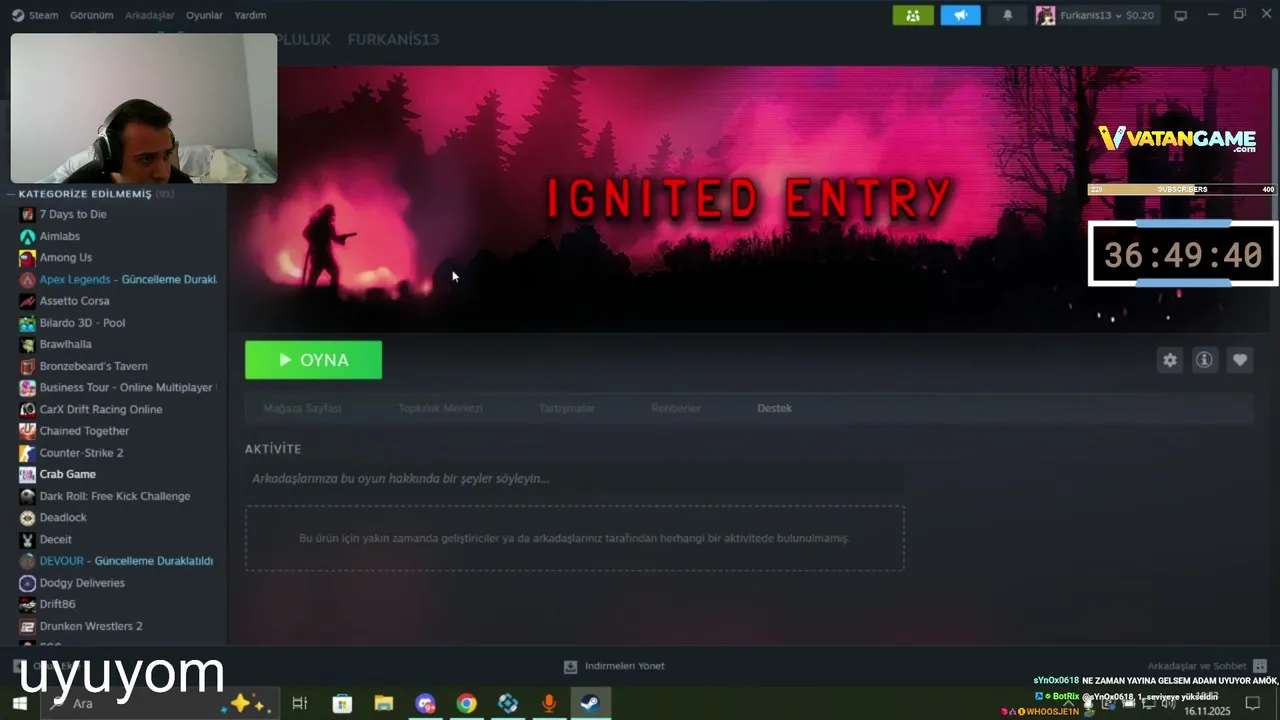Open the Arkadaşlar menu
Image resolution: width=1280 pixels, height=720 pixels.
coord(149,15)
